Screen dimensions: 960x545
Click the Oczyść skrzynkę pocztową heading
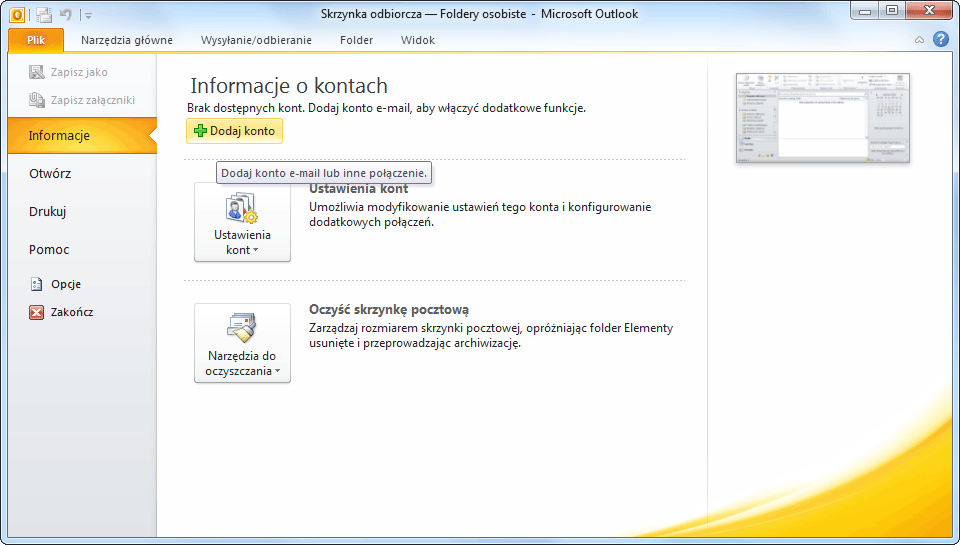click(x=389, y=310)
